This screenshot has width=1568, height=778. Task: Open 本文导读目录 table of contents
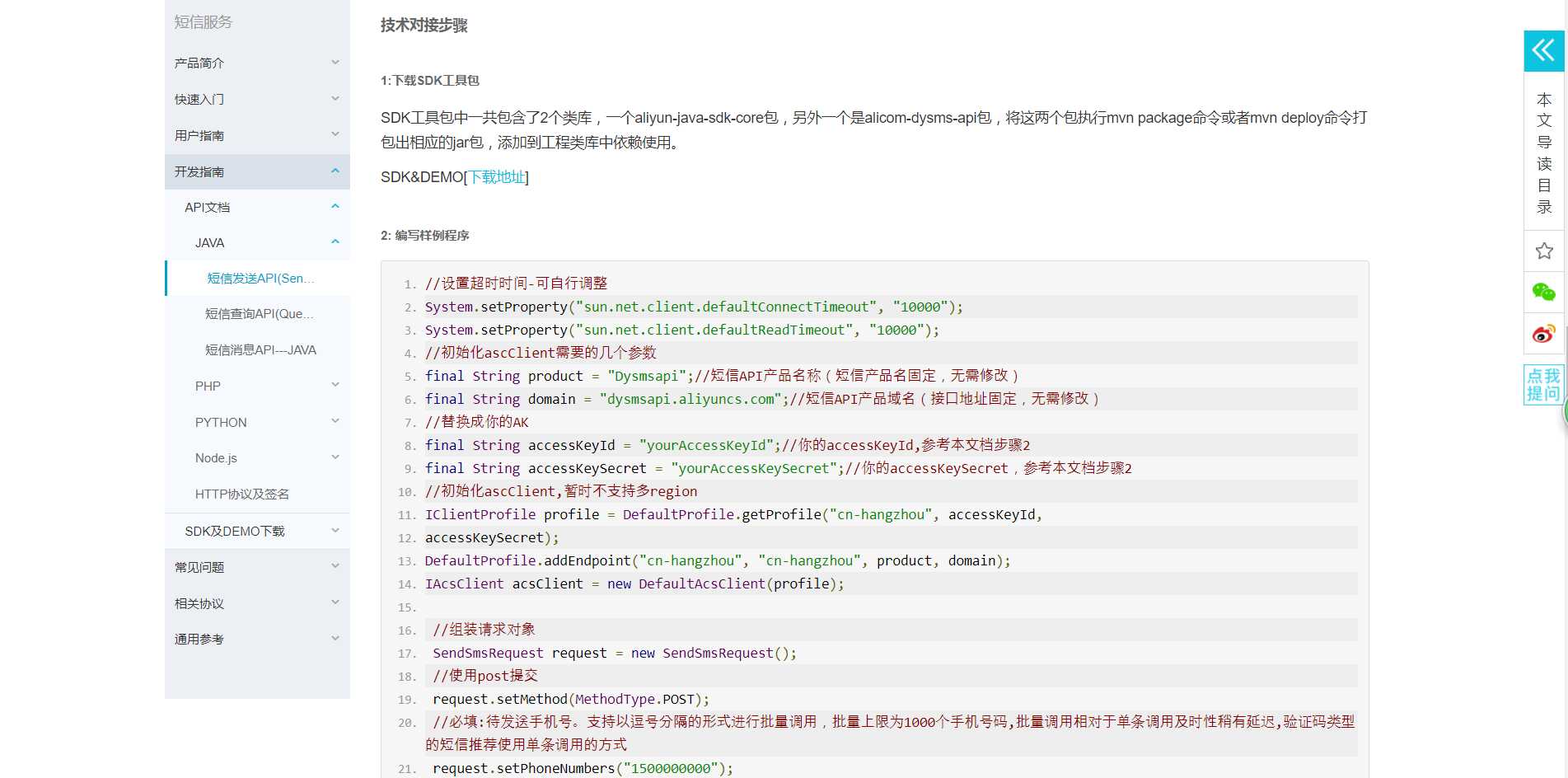point(1543,152)
